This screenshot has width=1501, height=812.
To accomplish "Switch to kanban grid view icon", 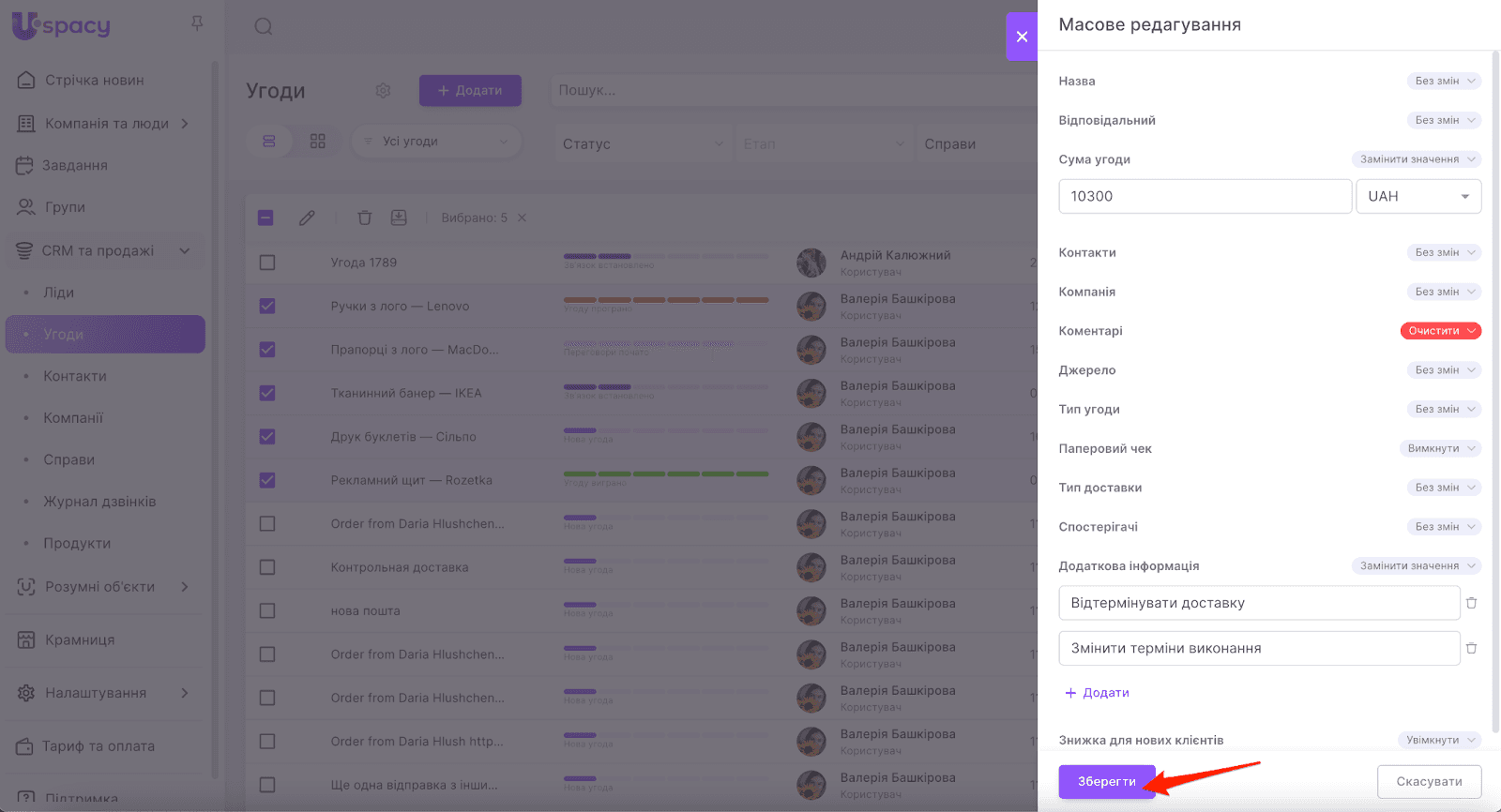I will [x=318, y=142].
